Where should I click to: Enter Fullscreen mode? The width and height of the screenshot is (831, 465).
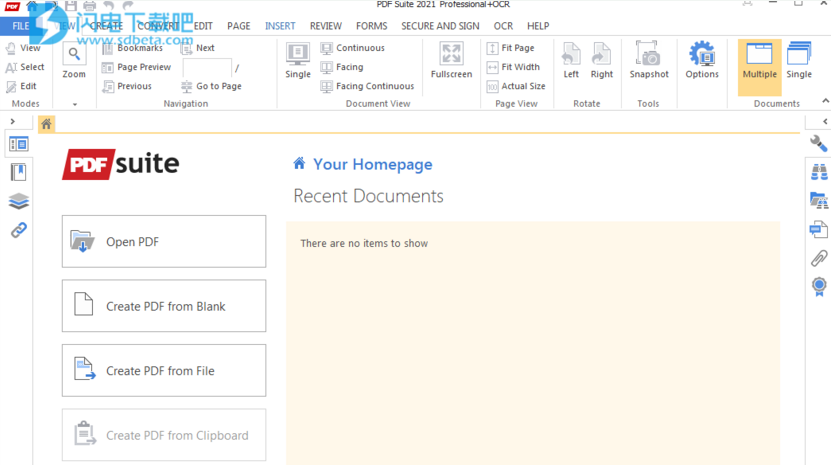click(x=452, y=61)
